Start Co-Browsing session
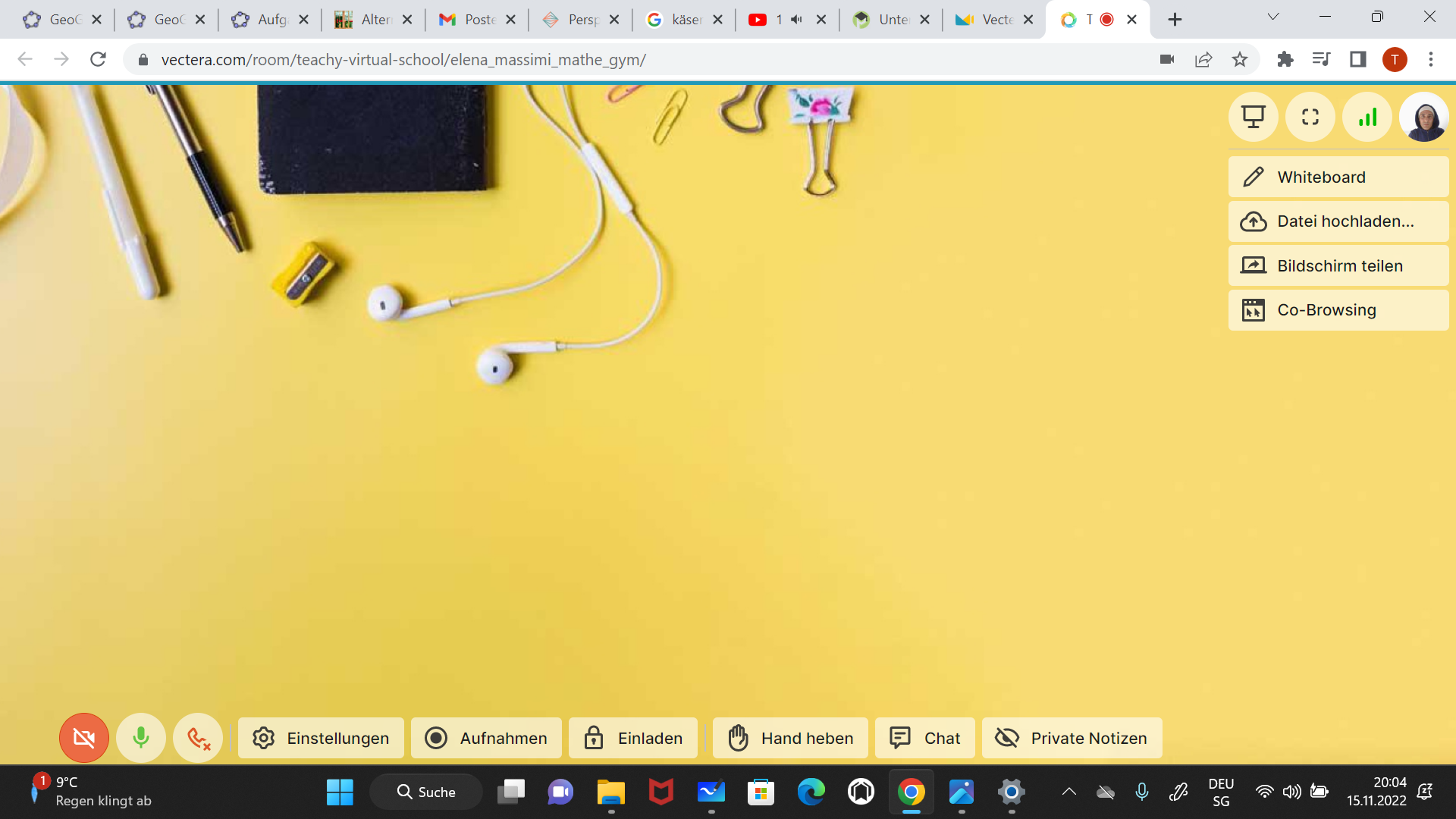The height and width of the screenshot is (819, 1456). 1338,310
